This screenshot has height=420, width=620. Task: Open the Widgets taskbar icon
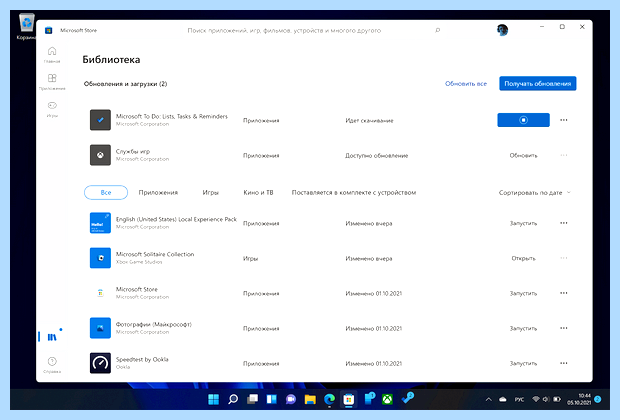tap(272, 399)
